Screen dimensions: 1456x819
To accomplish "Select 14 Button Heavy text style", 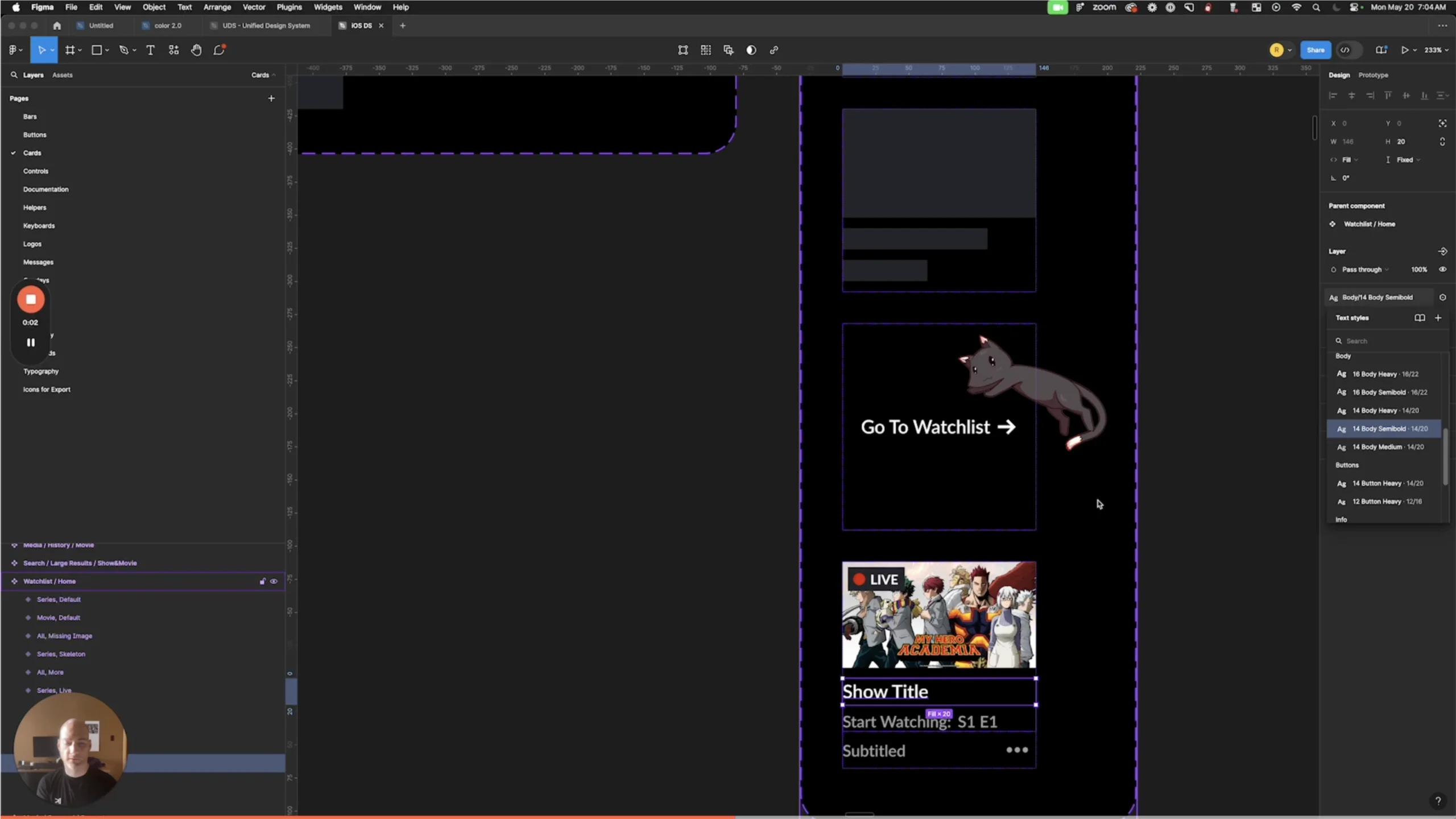I will click(1385, 483).
